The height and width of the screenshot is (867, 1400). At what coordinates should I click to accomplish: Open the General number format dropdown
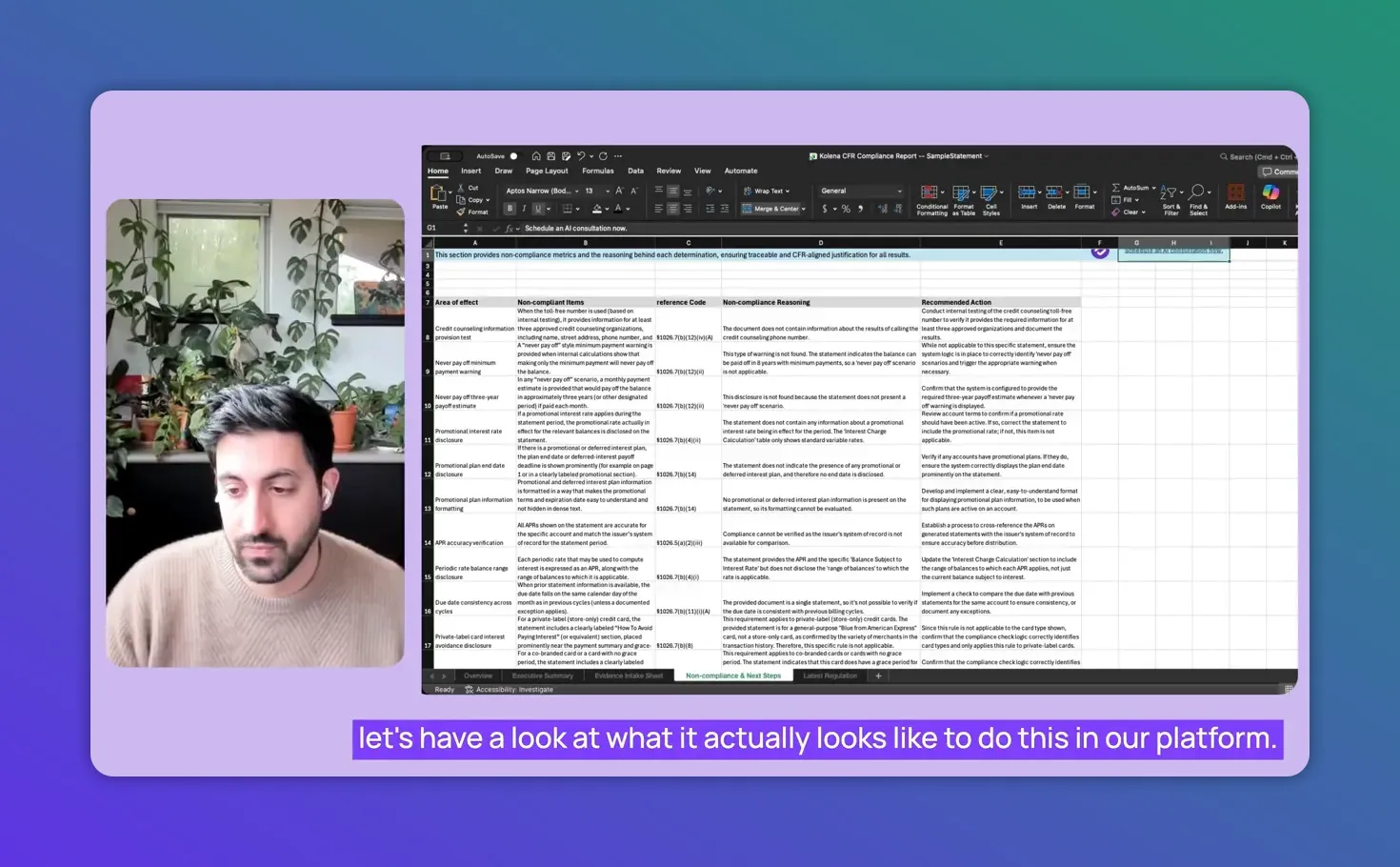(x=861, y=191)
